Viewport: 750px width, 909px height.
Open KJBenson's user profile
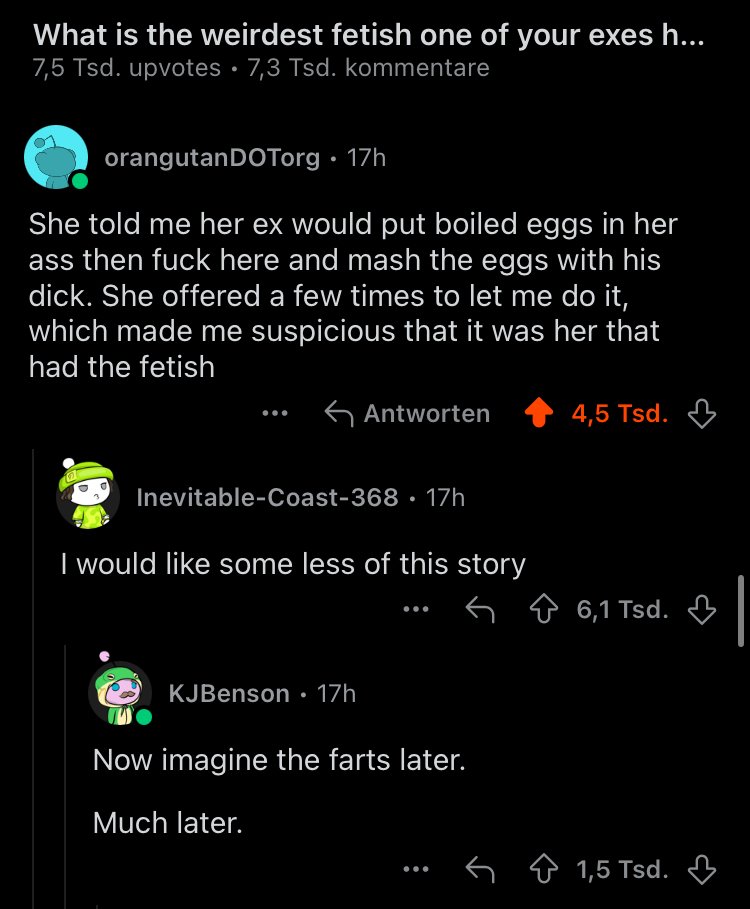229,693
